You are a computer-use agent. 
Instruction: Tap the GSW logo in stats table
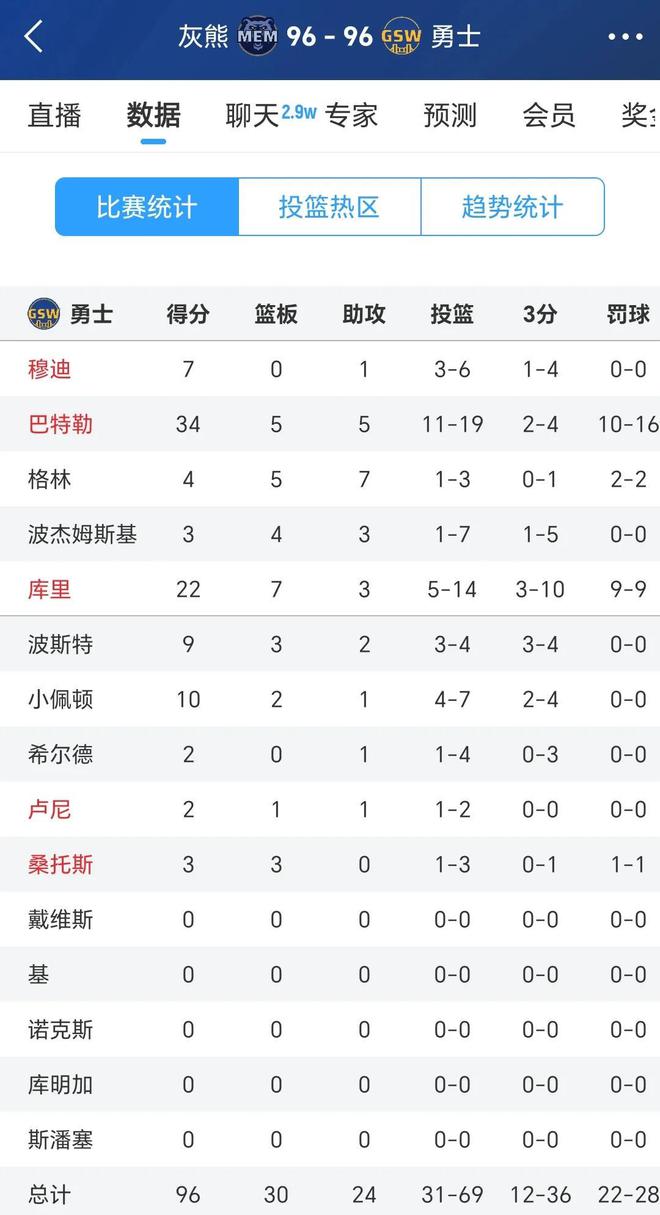pos(43,314)
